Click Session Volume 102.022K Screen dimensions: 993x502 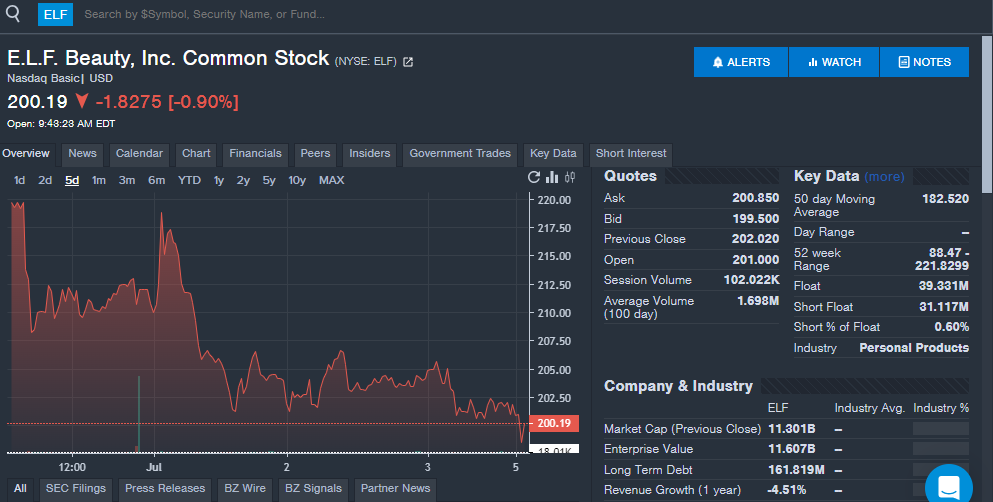tap(752, 280)
